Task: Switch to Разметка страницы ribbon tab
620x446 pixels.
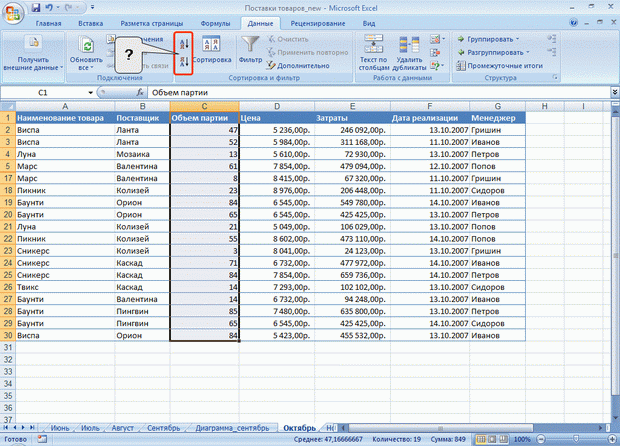Action: 152,23
